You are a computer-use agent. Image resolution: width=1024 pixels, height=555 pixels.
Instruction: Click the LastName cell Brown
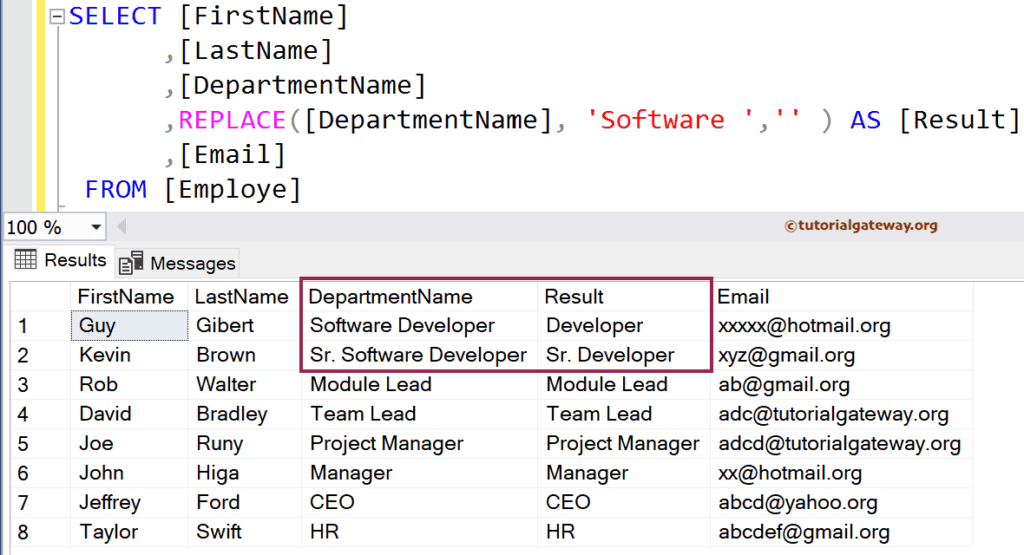pos(244,355)
